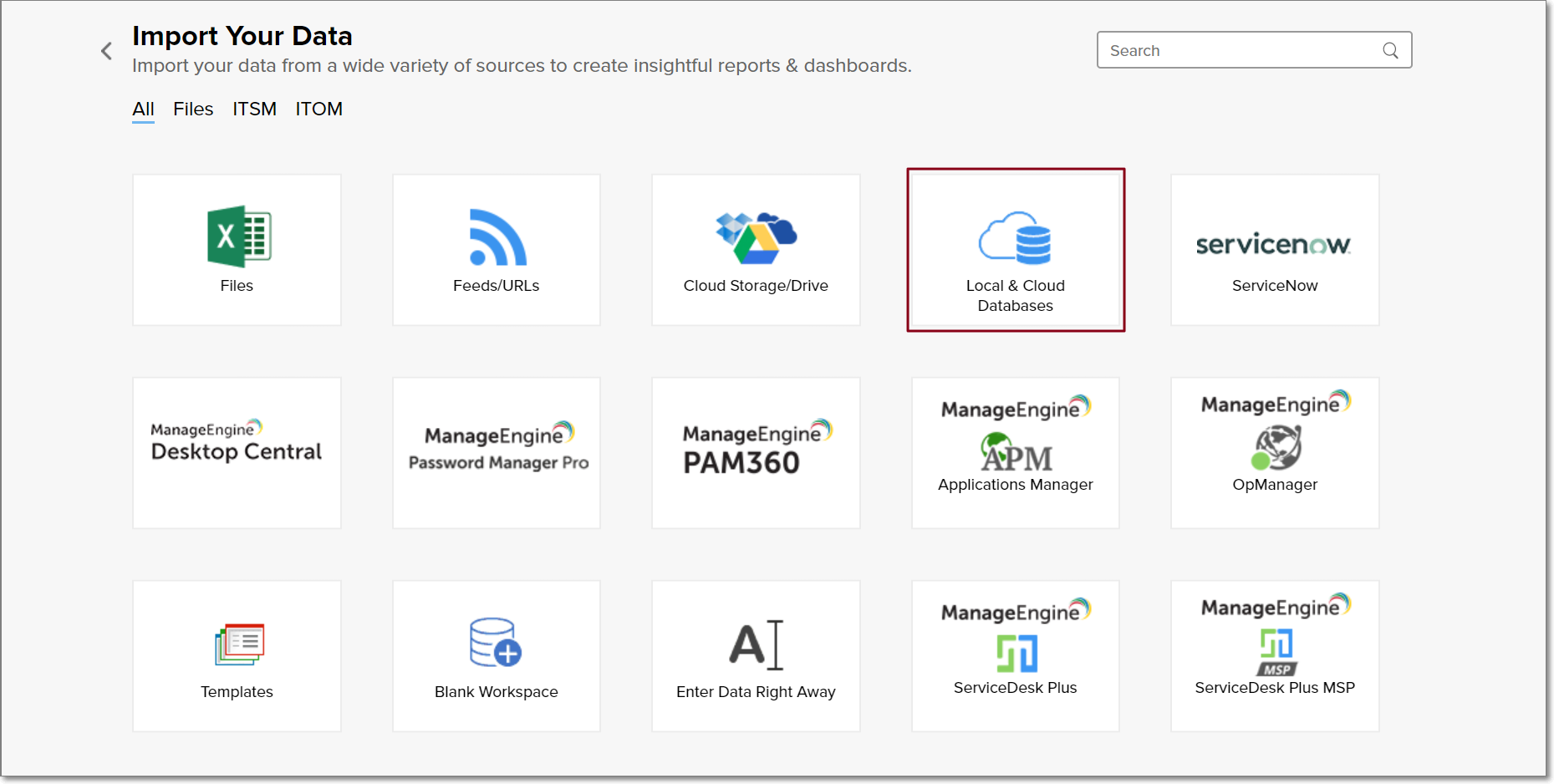
Task: Select the ServiceDesk Plus icon
Action: click(1016, 654)
